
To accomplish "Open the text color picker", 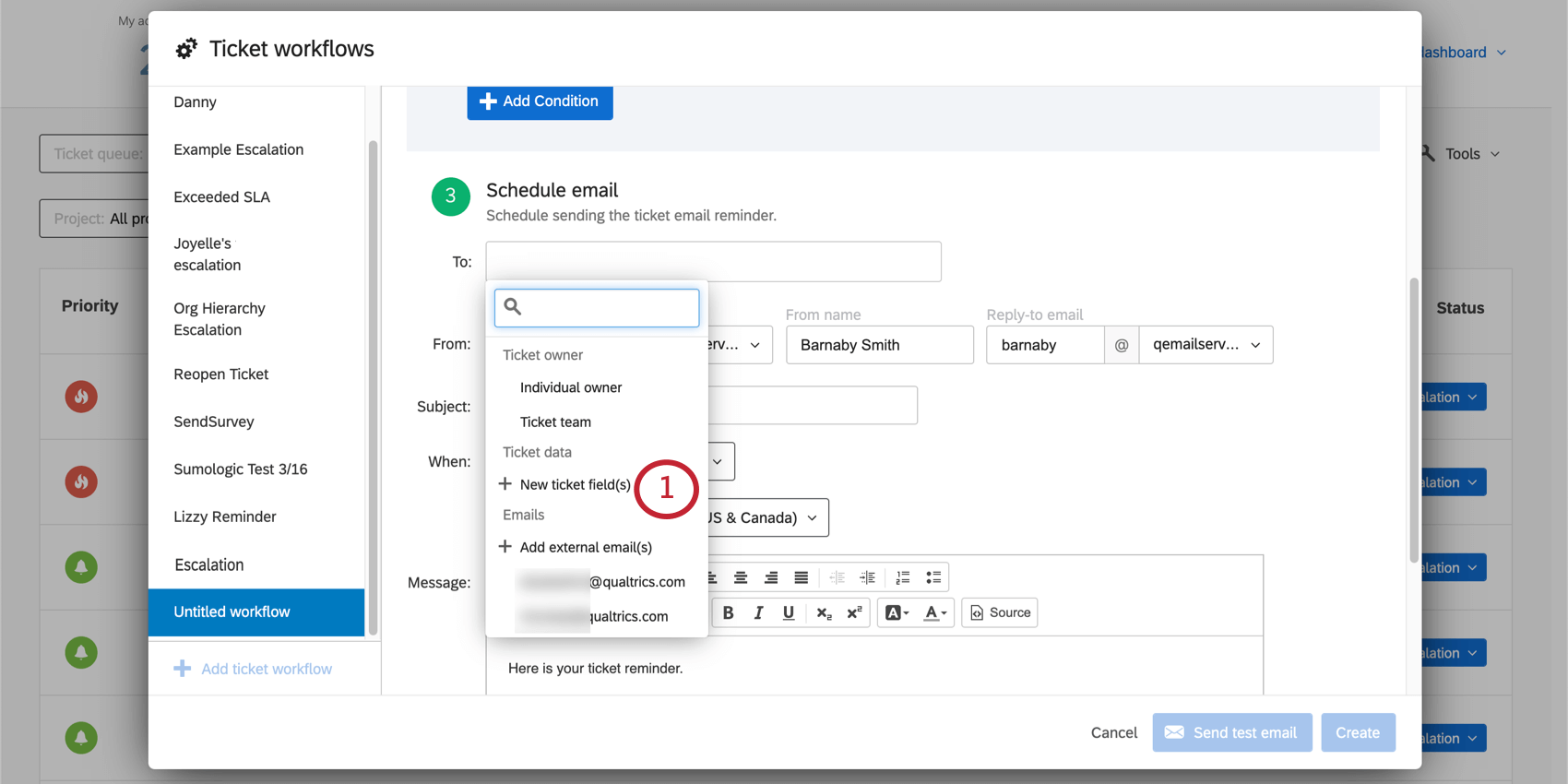I will click(935, 612).
